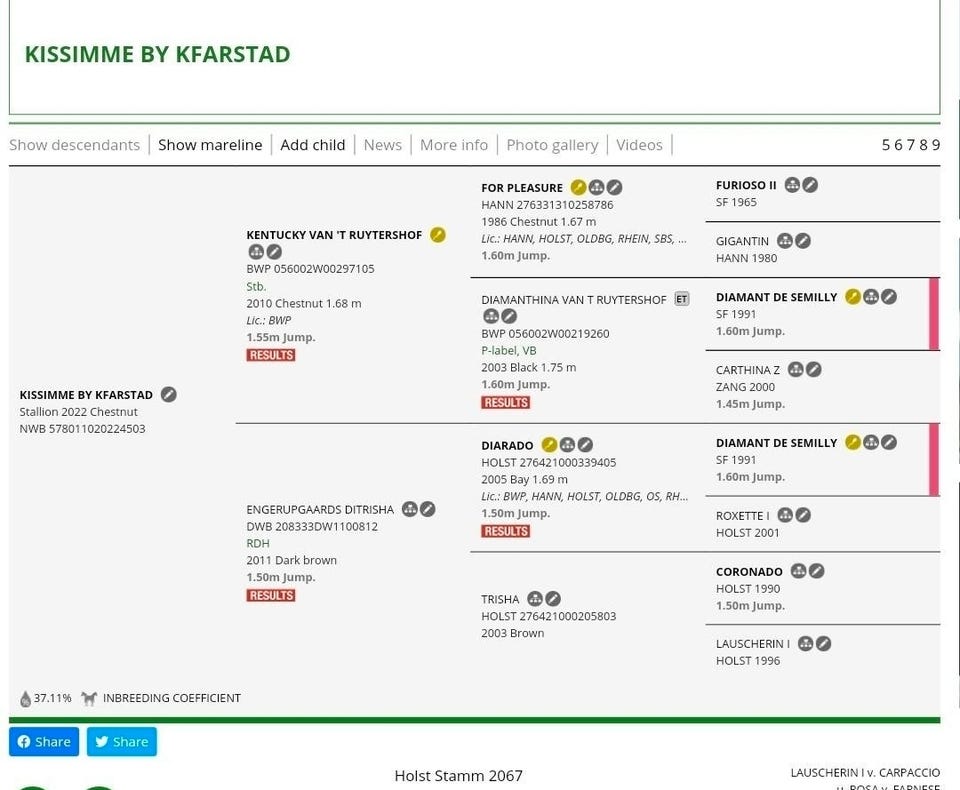Click the ET badge beside Diamanthina van t Ruytershof
The image size is (960, 790).
[x=681, y=299]
